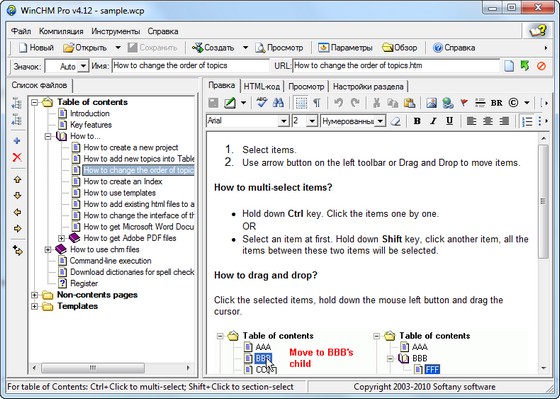Screen dimensions: 560x399
Task: Click the Параметры toolbar button
Action: [345, 48]
